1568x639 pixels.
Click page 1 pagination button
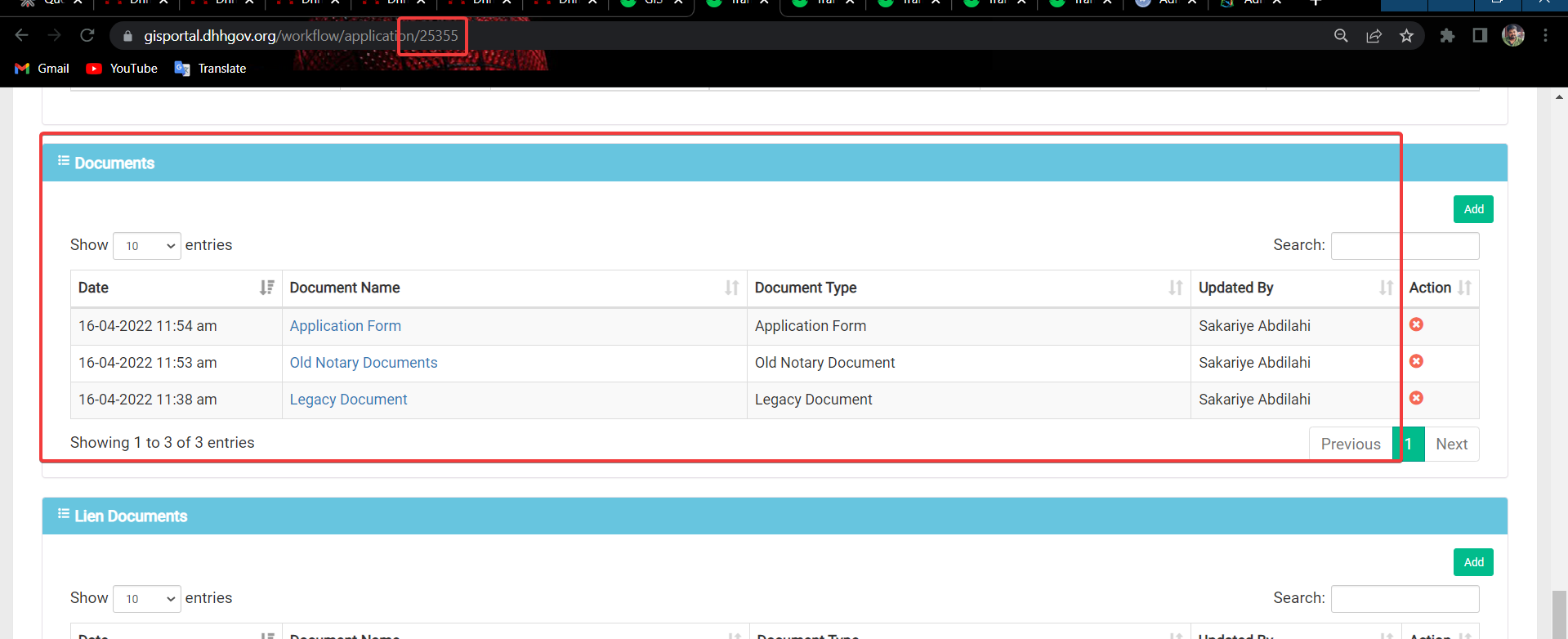coord(1409,444)
